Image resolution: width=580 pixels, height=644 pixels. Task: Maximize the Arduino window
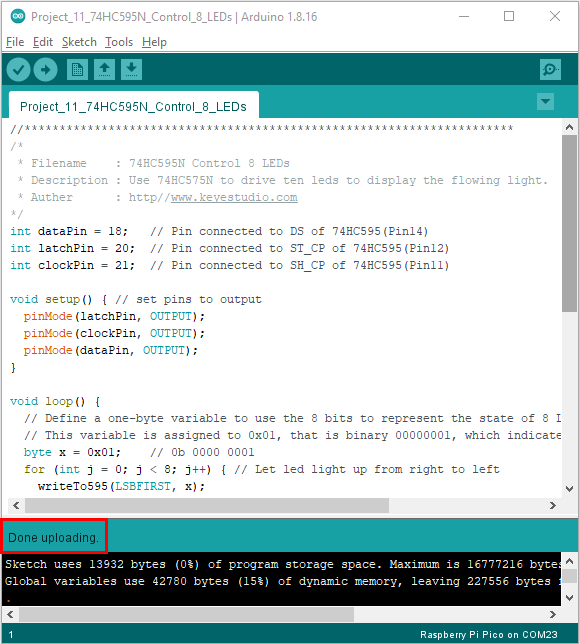point(509,16)
